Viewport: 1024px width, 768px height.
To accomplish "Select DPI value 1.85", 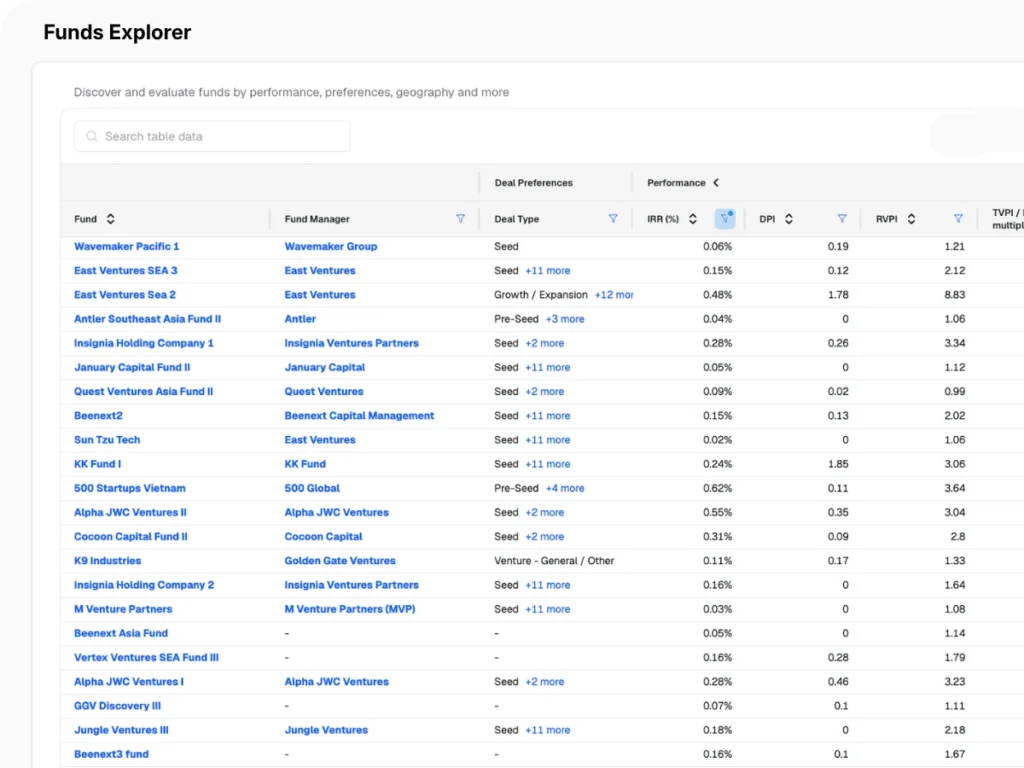I will coord(838,464).
